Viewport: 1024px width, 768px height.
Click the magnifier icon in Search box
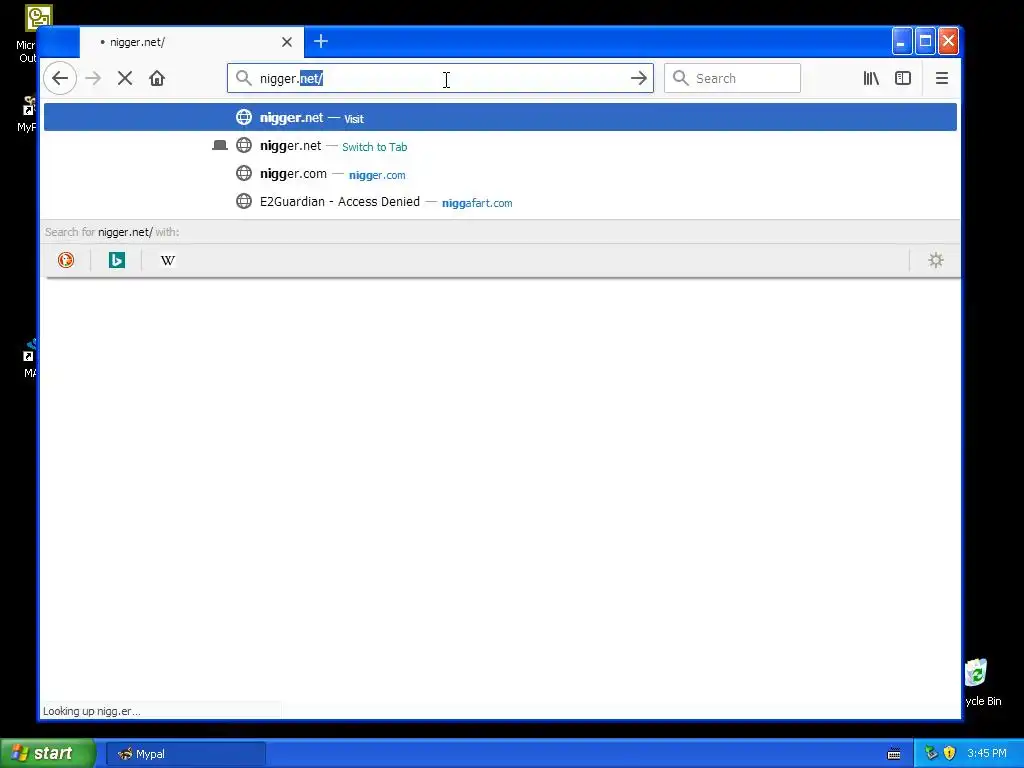click(680, 78)
